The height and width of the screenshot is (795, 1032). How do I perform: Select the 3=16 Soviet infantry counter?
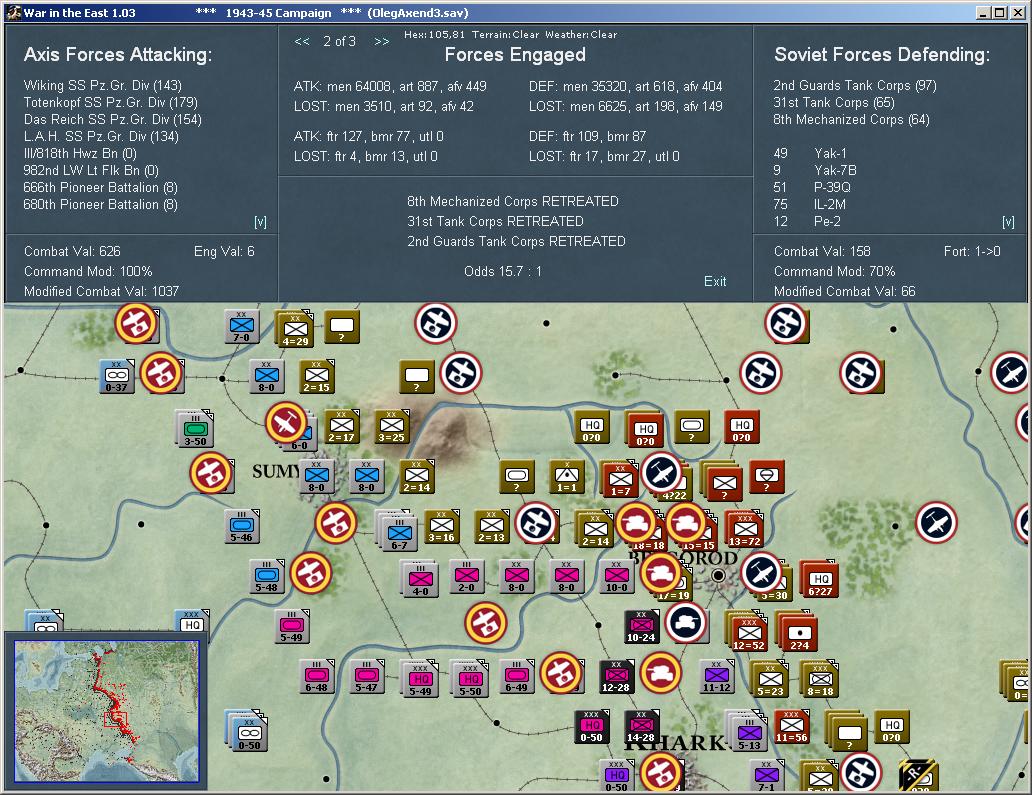tap(442, 526)
